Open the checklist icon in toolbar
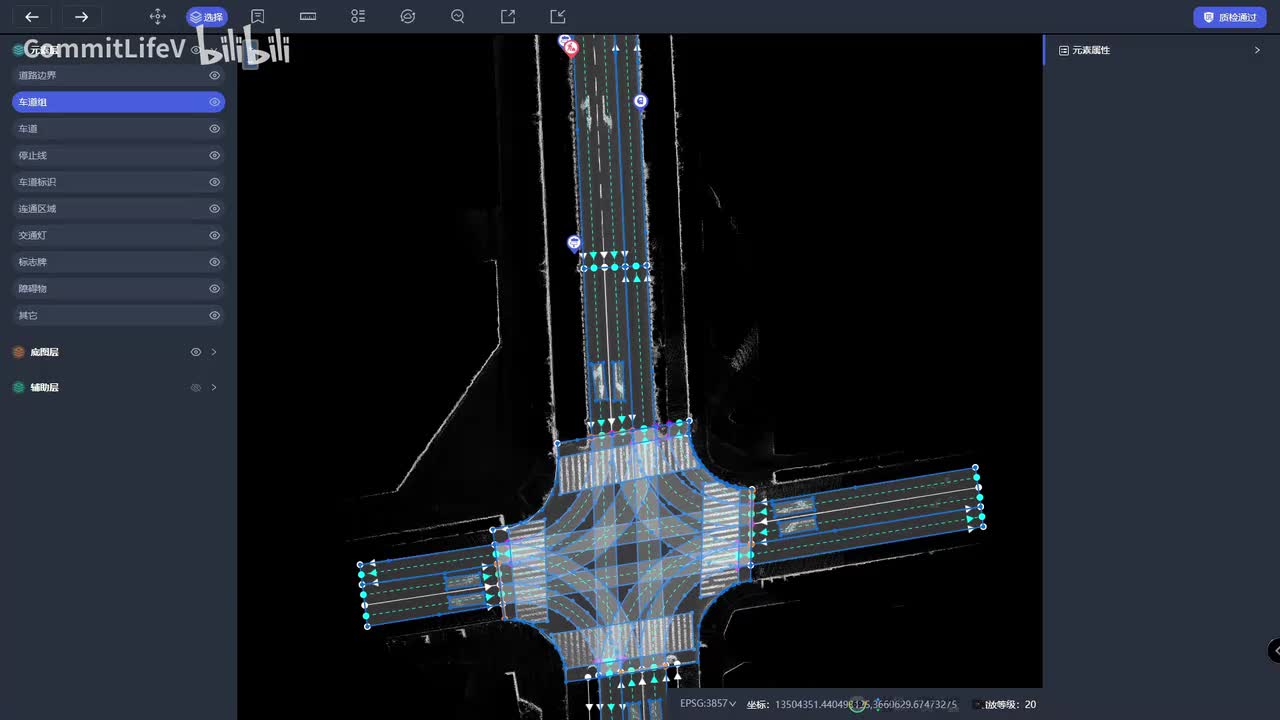1280x720 pixels. coord(358,17)
